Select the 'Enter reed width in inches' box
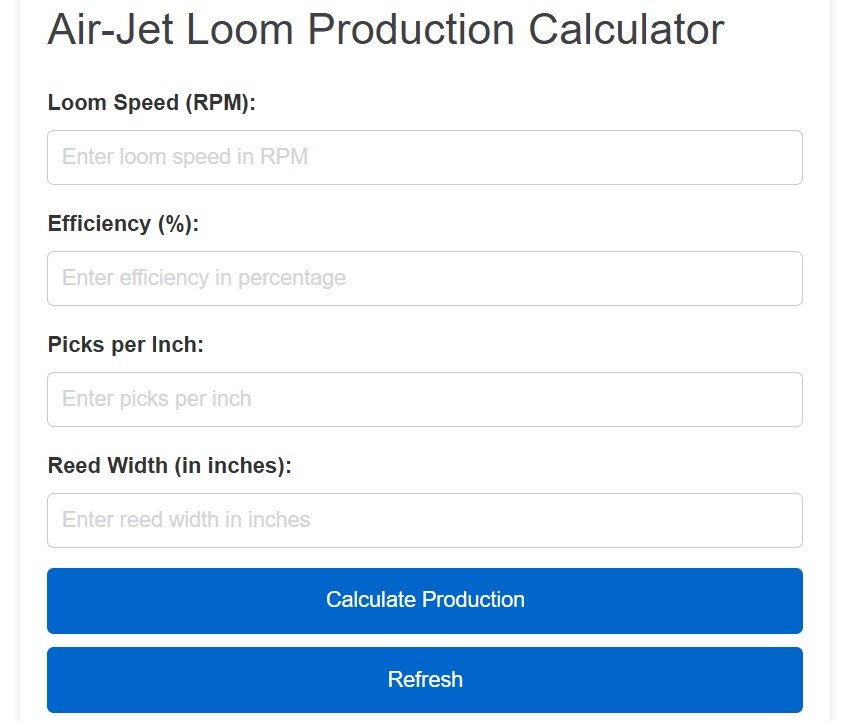849x721 pixels. pyautogui.click(x=424, y=520)
